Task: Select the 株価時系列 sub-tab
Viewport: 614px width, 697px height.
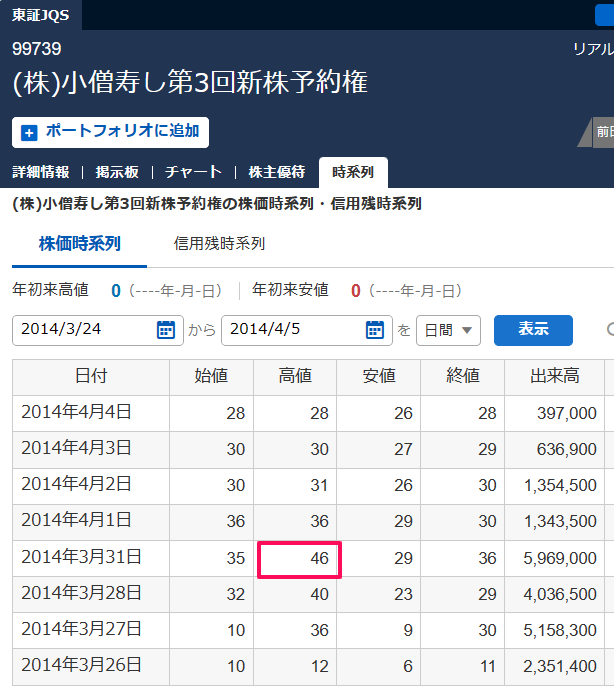Action: 79,243
